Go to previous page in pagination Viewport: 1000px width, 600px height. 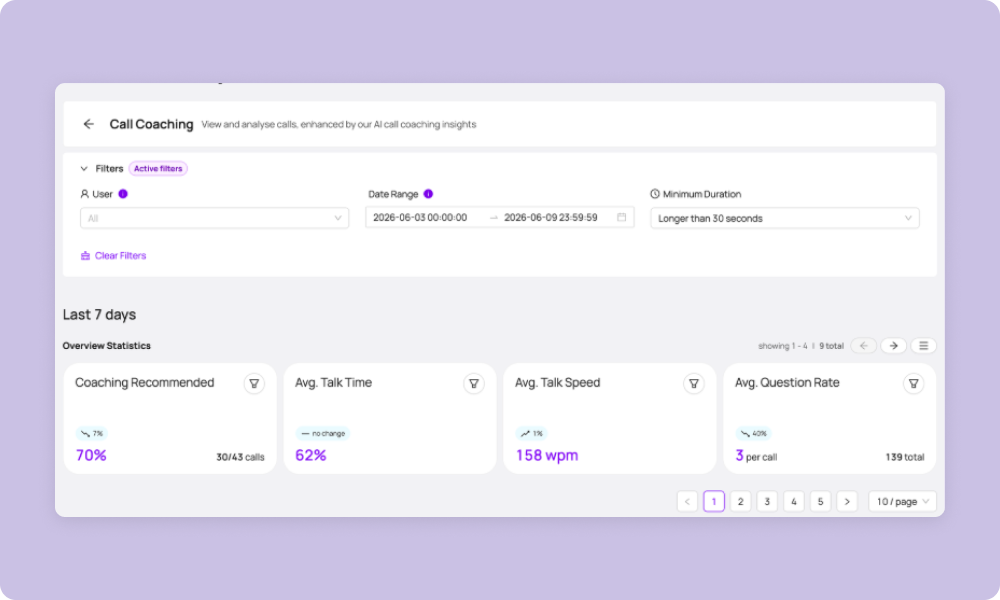(687, 502)
